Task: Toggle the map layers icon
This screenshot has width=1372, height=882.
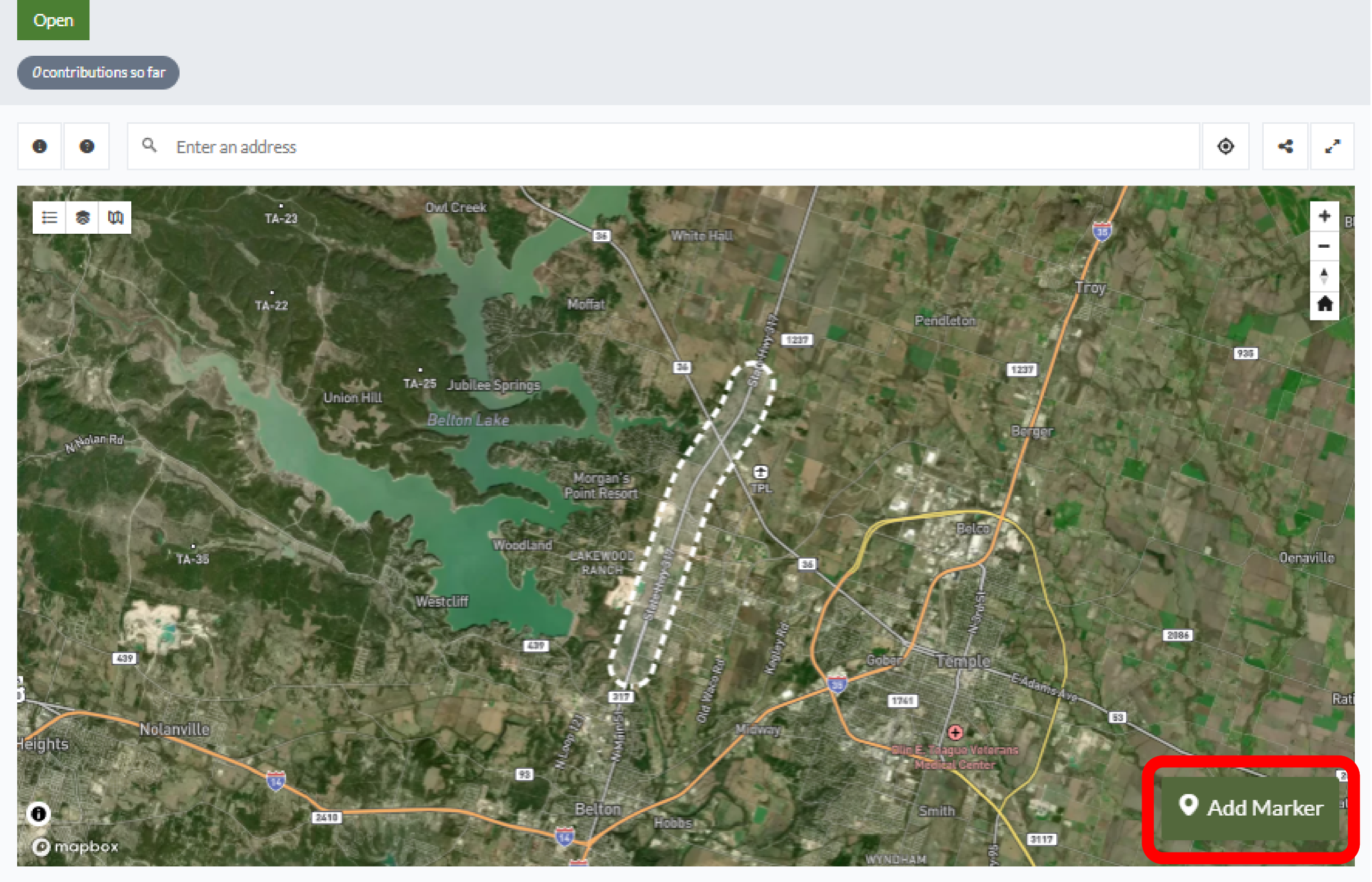Action: coord(83,218)
